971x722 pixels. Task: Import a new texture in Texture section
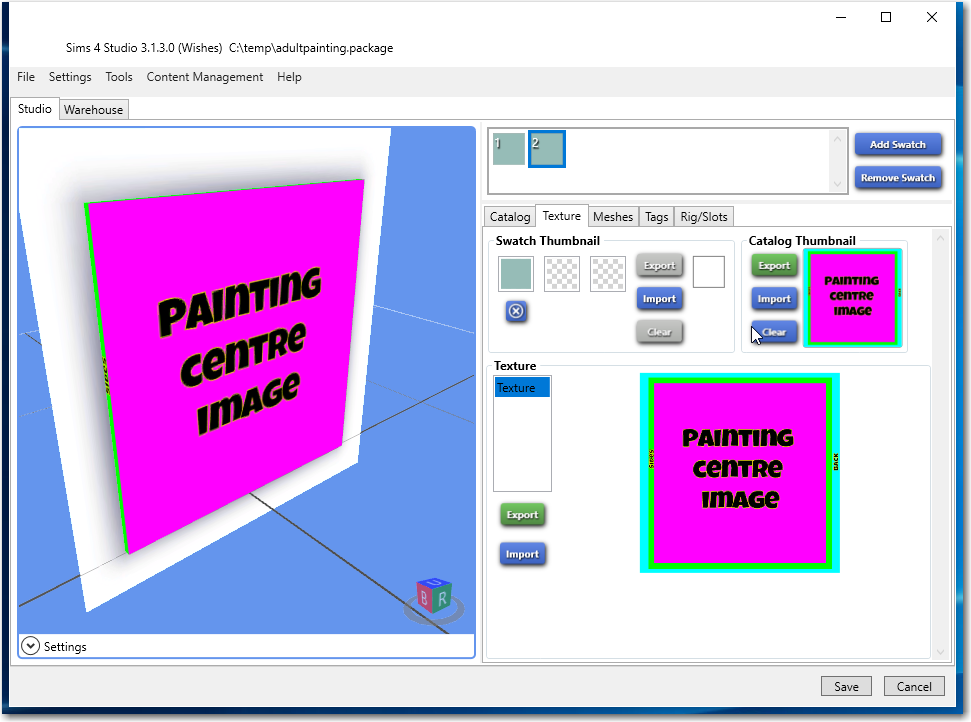click(x=522, y=554)
